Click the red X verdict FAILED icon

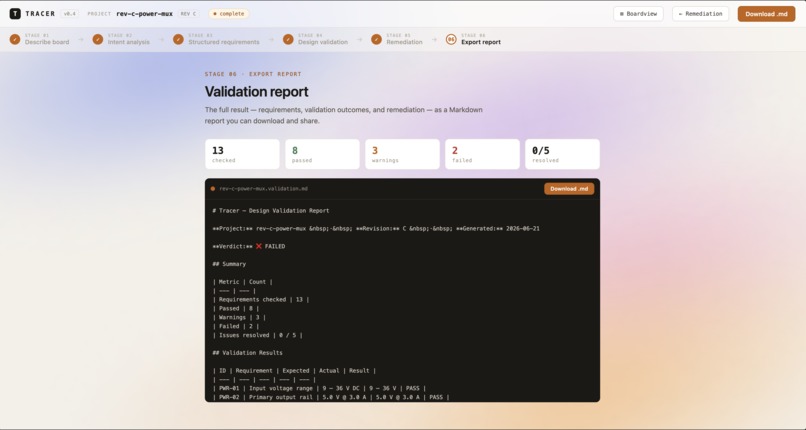259,247
